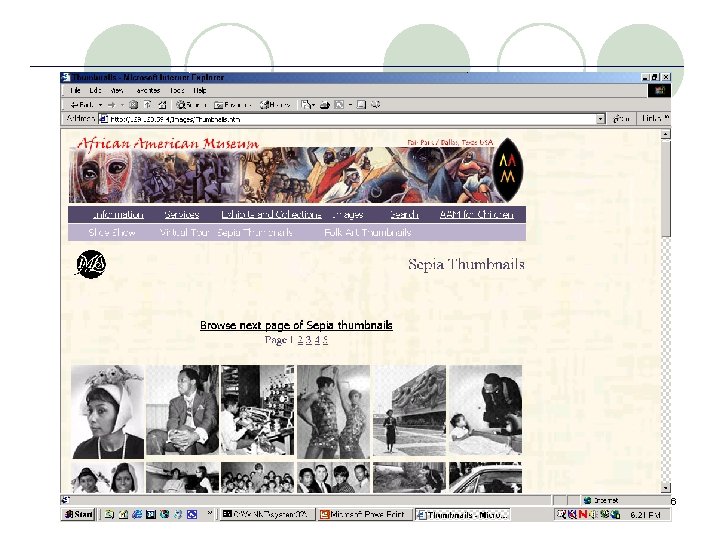Image resolution: width=720 pixels, height=540 pixels.
Task: Open thumbnail of man leaning over child
Action: click(485, 410)
